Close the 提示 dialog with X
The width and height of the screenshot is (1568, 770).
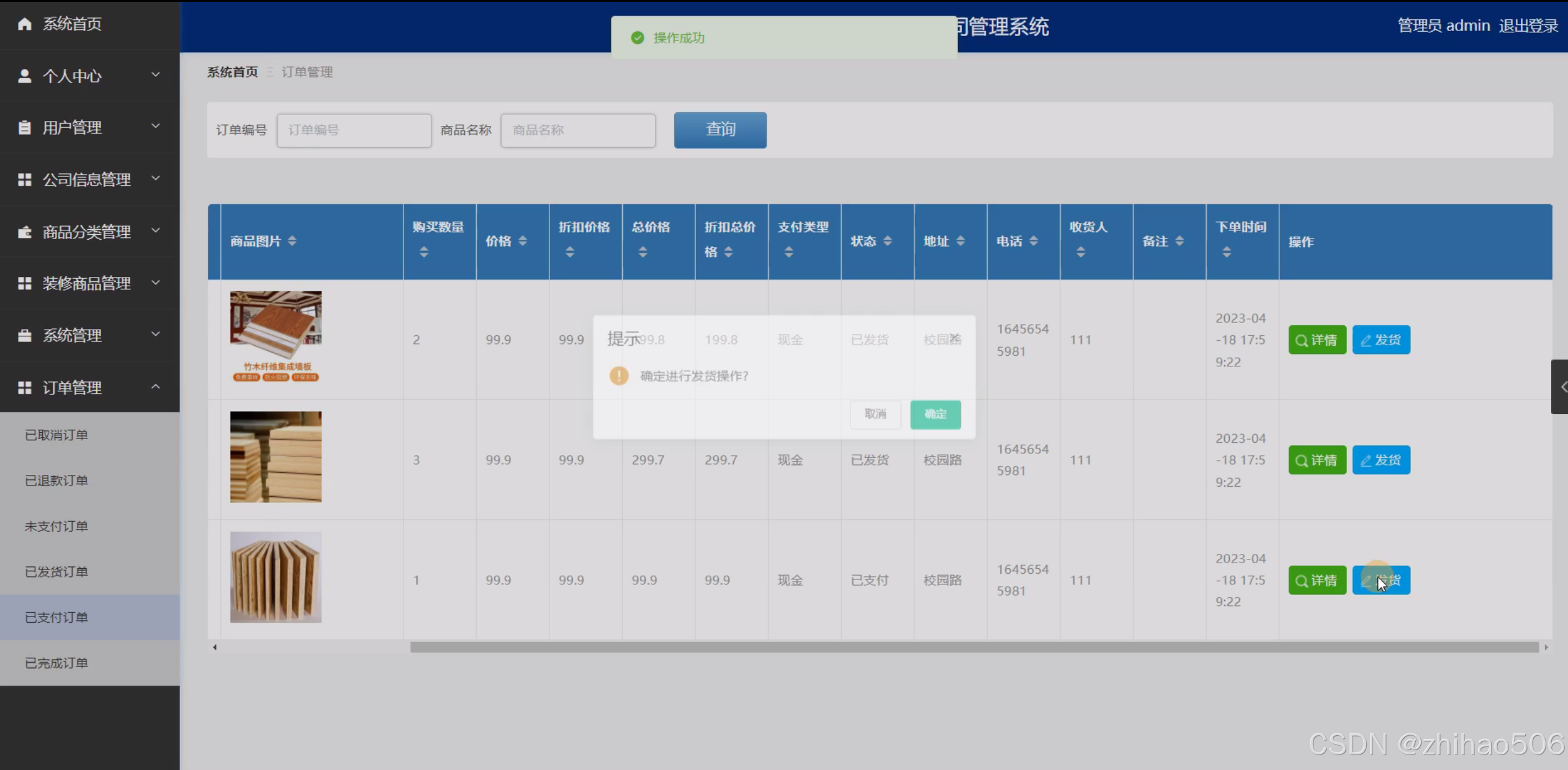click(955, 338)
